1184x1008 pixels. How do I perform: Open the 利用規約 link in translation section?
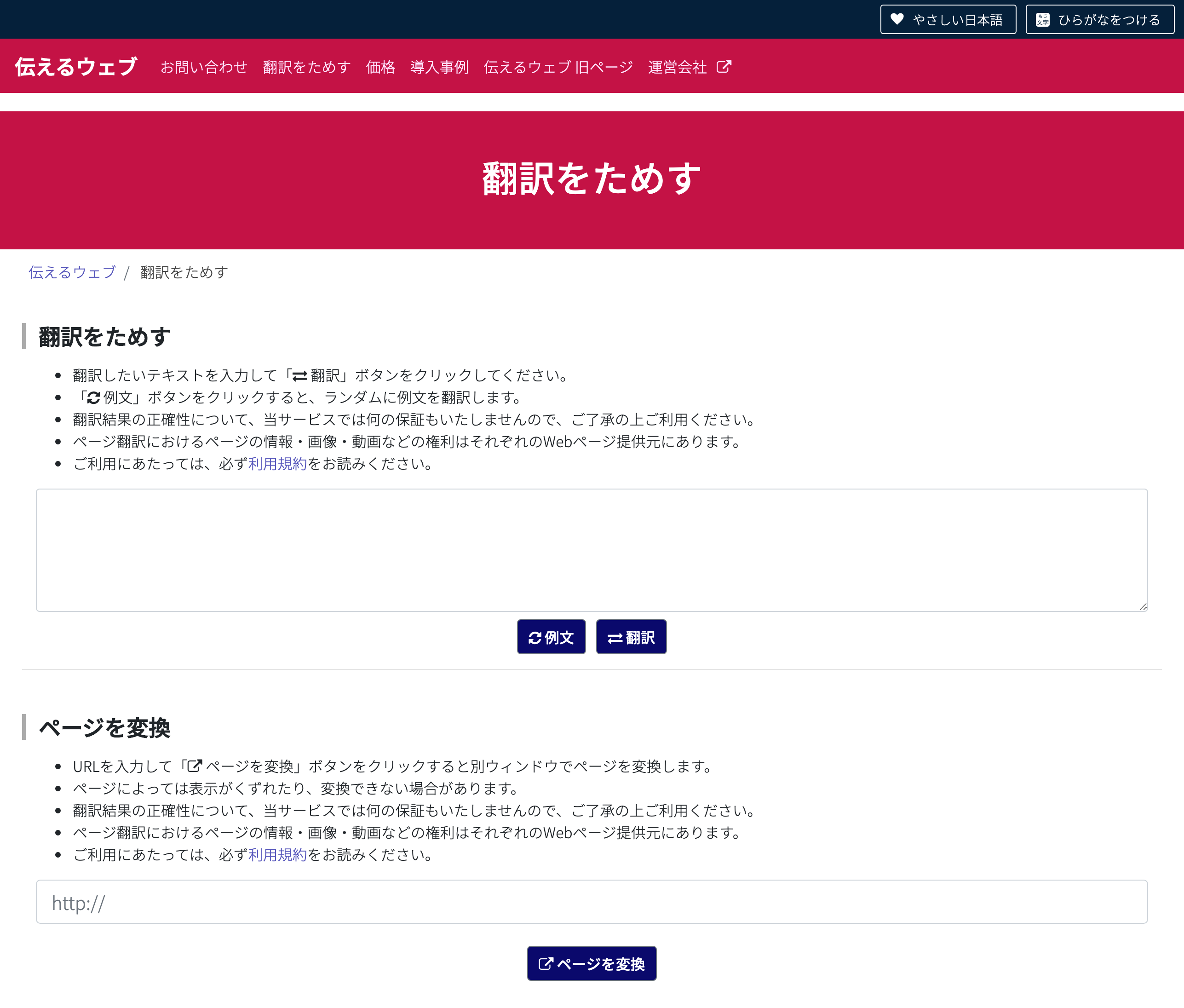click(x=277, y=465)
